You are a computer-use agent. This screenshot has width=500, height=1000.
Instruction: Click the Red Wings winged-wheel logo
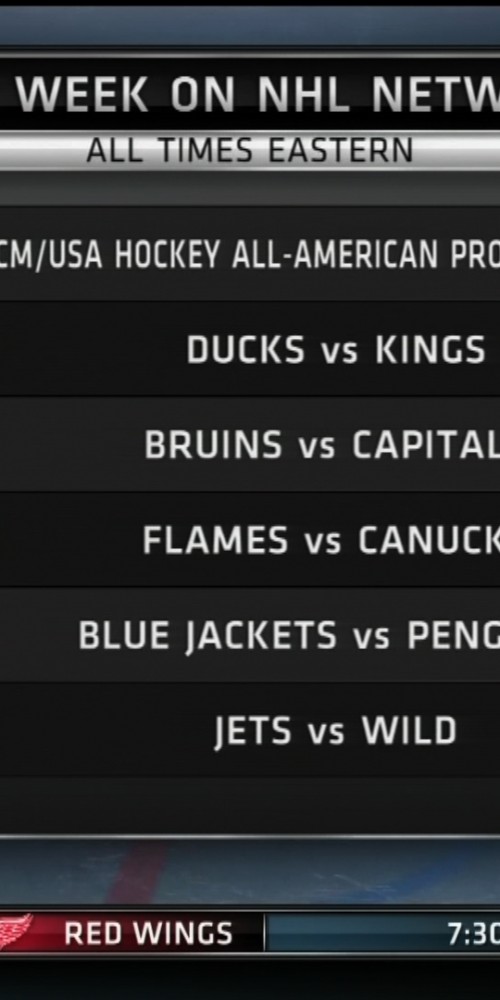(16, 932)
